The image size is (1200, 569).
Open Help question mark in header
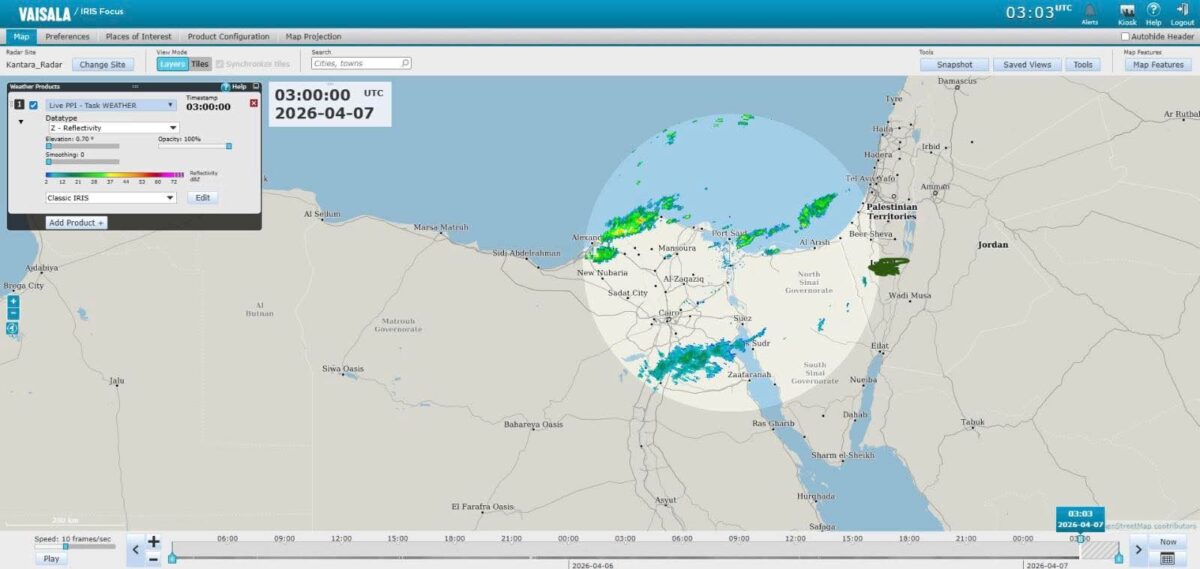coord(1153,10)
